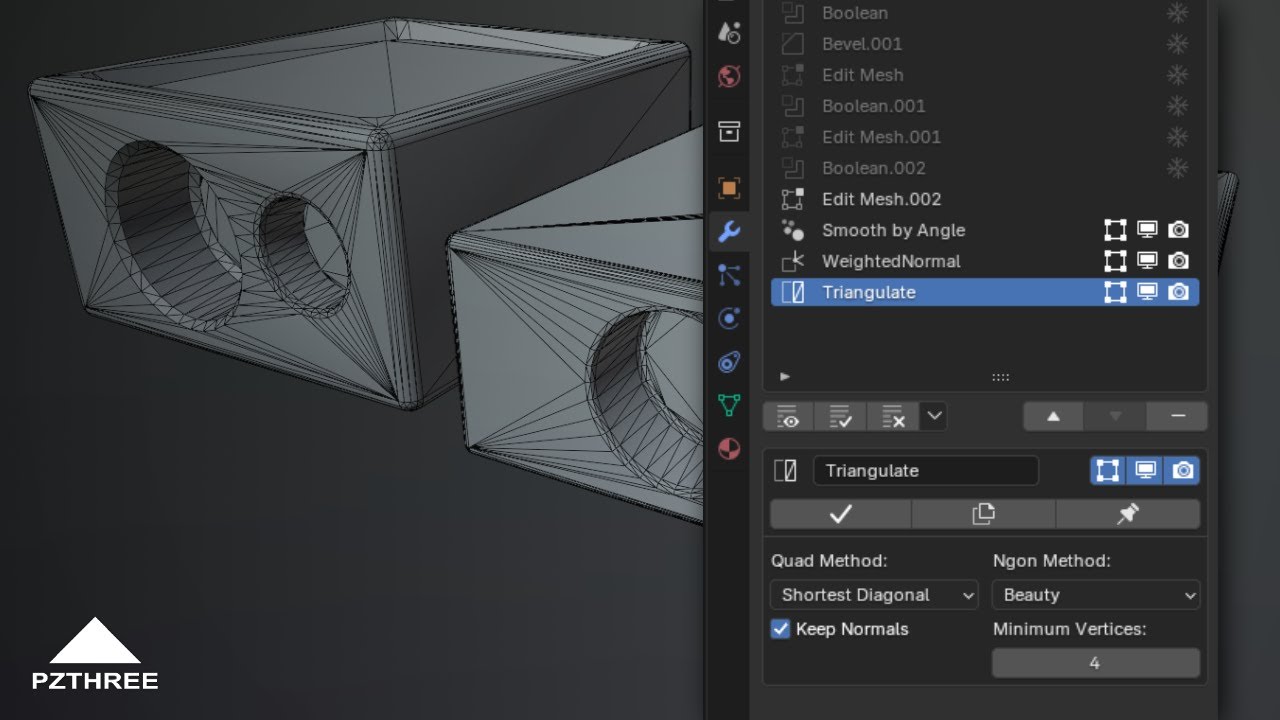Toggle render visibility for WeightedNormal

pos(1179,261)
